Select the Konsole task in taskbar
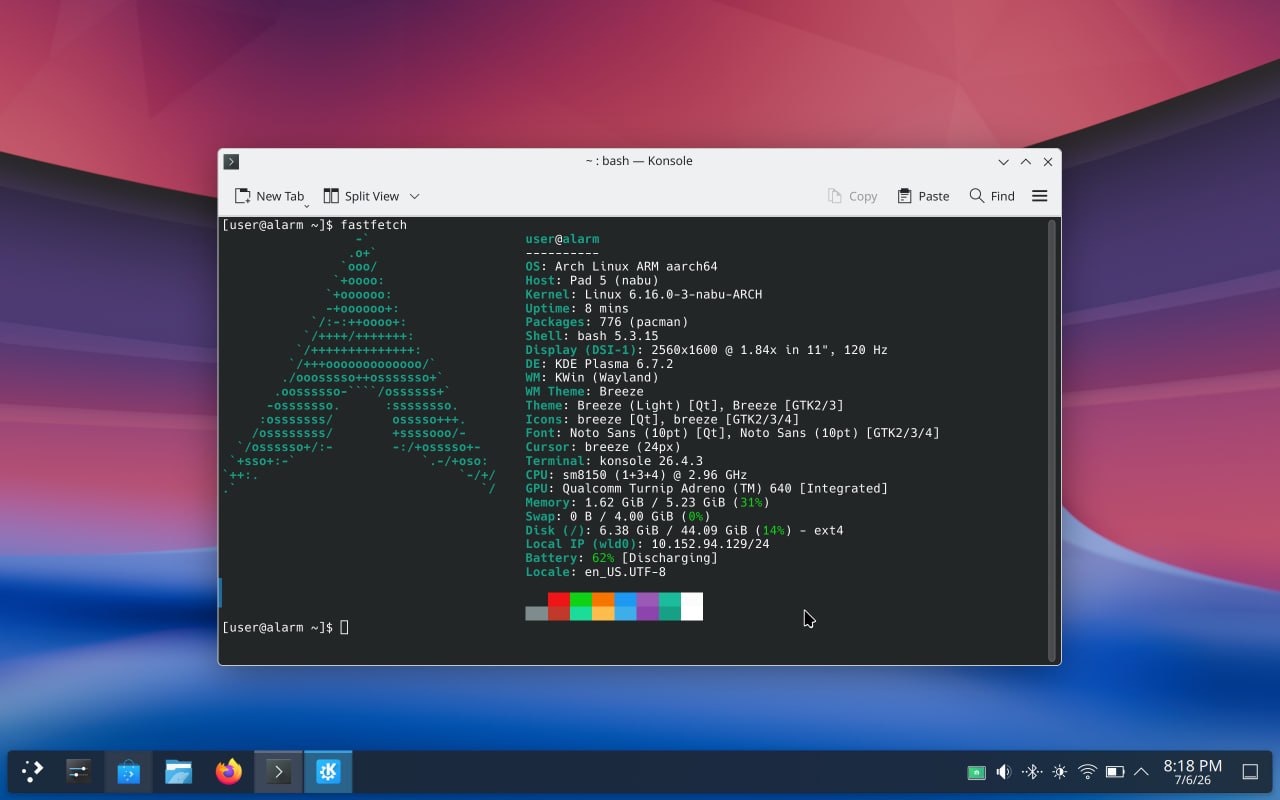Viewport: 1280px width, 800px height. 278,771
